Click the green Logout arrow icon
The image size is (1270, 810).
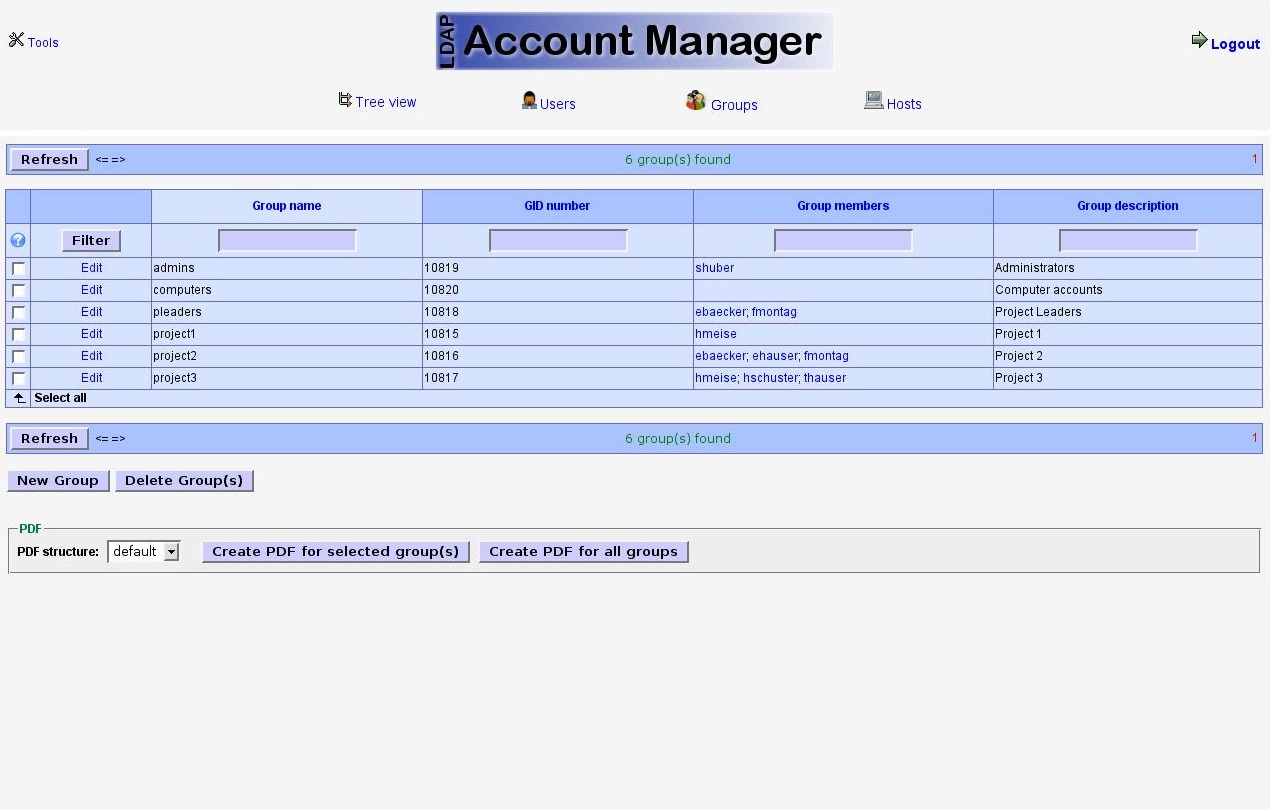(x=1199, y=40)
